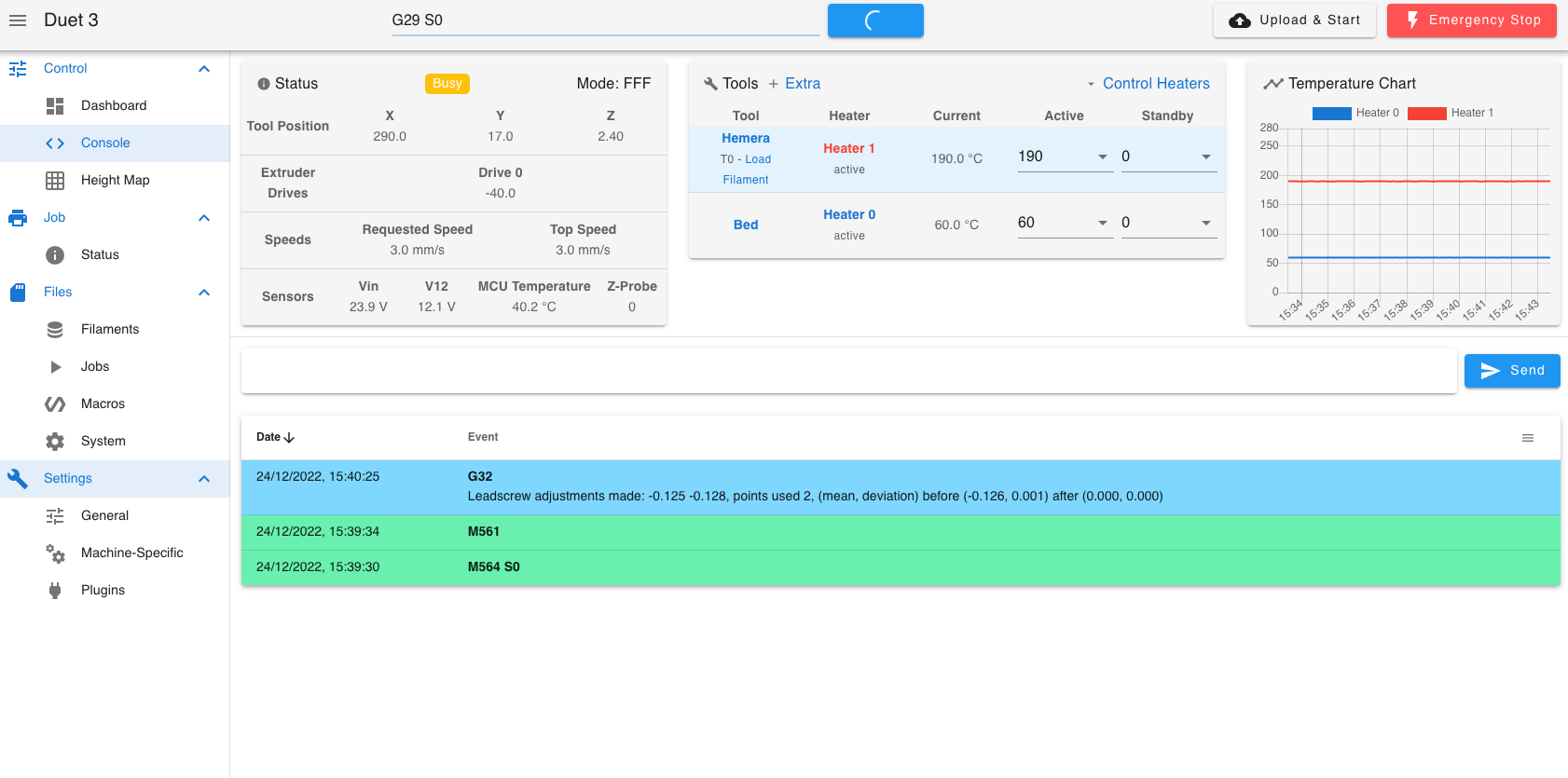1568x778 pixels.
Task: Collapse the Settings section chevron
Action: click(x=204, y=479)
